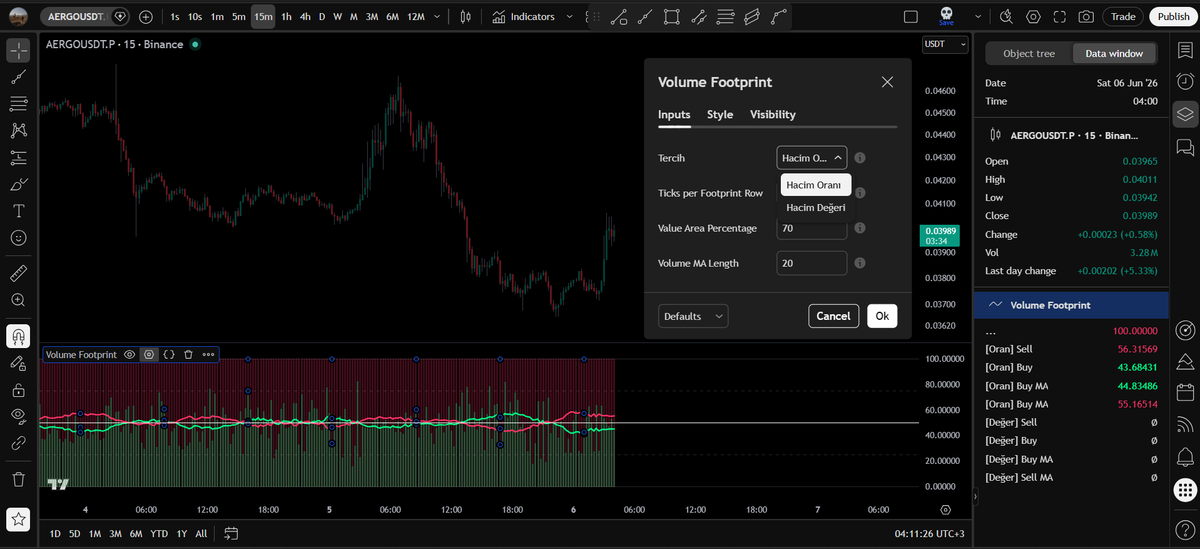Select the 1h timeframe
The image size is (1200, 549).
point(287,17)
